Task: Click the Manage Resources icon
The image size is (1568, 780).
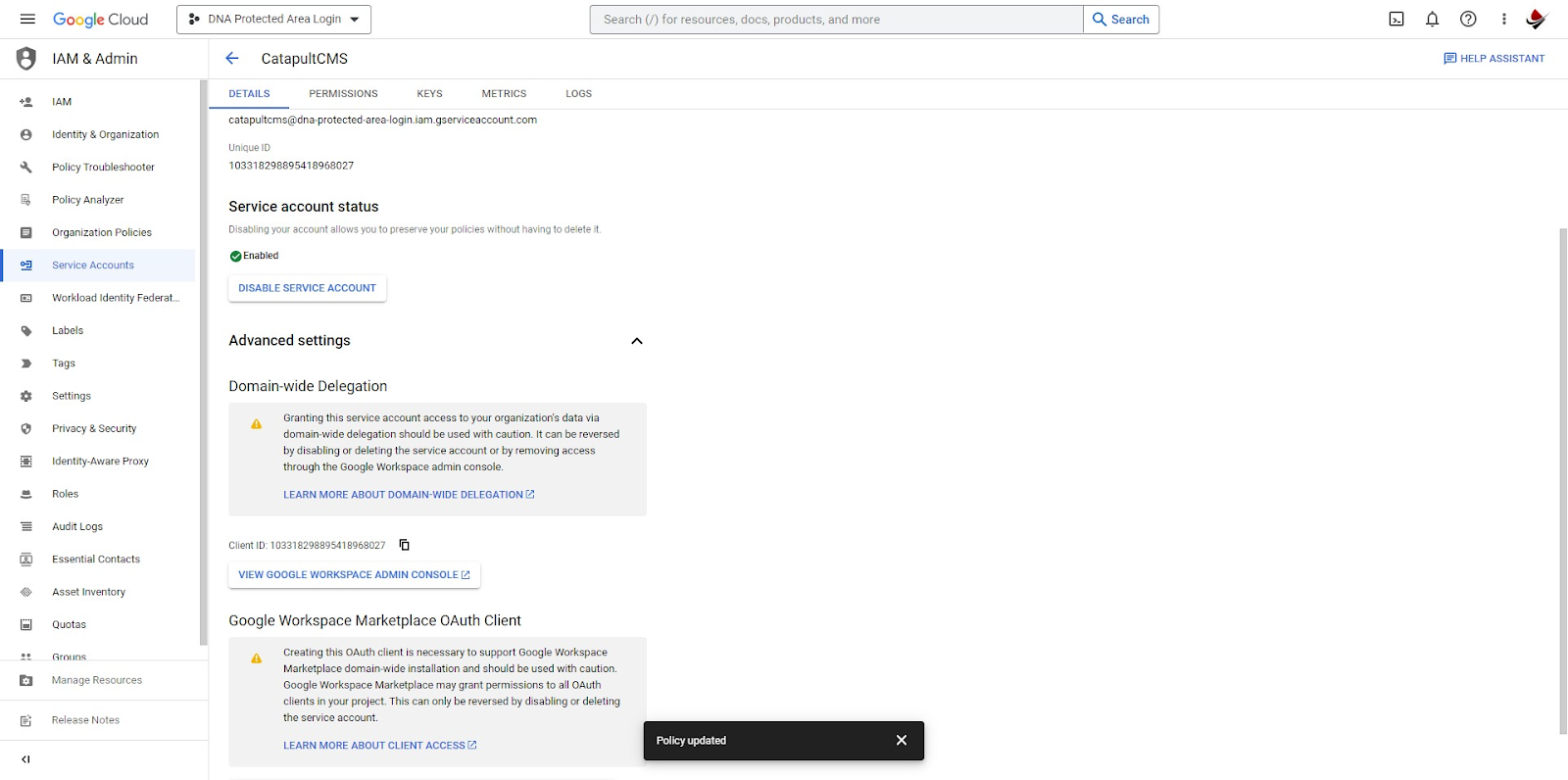Action: tap(26, 680)
